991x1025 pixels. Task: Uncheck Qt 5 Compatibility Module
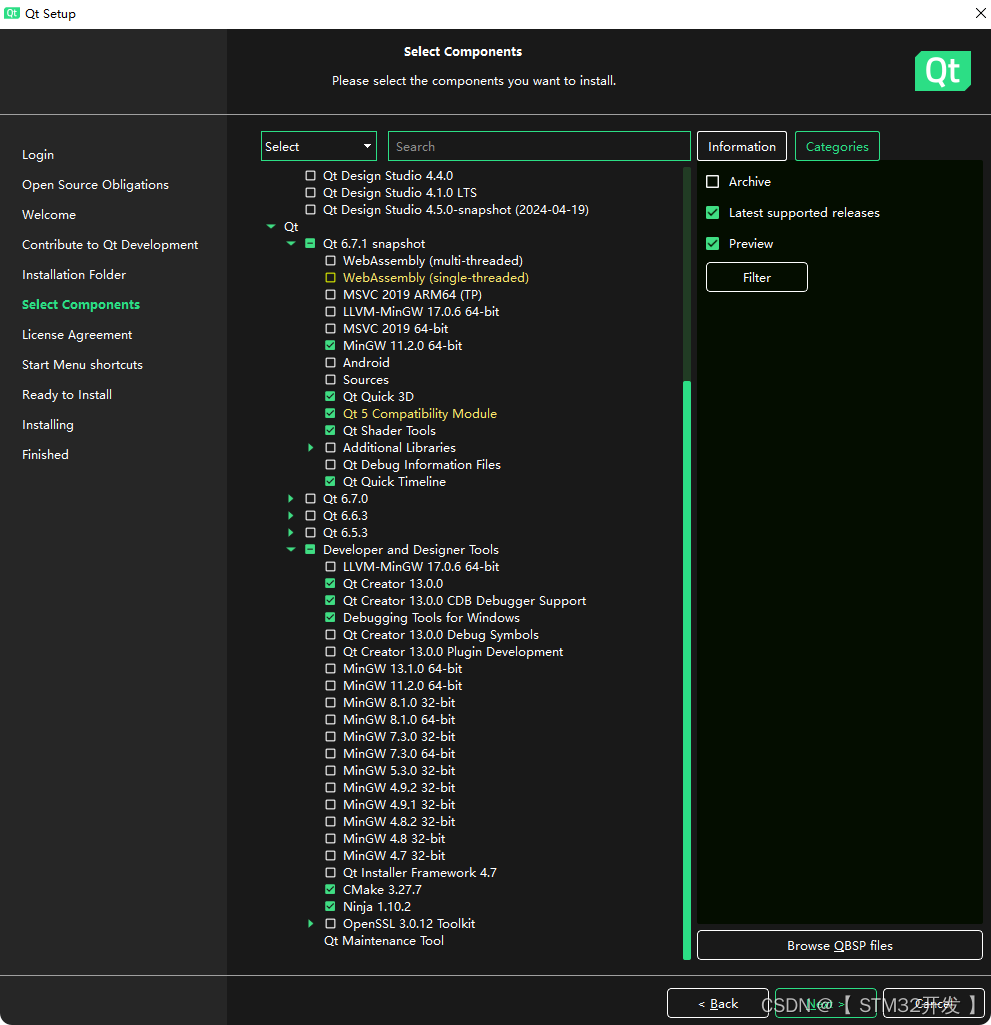pos(330,414)
